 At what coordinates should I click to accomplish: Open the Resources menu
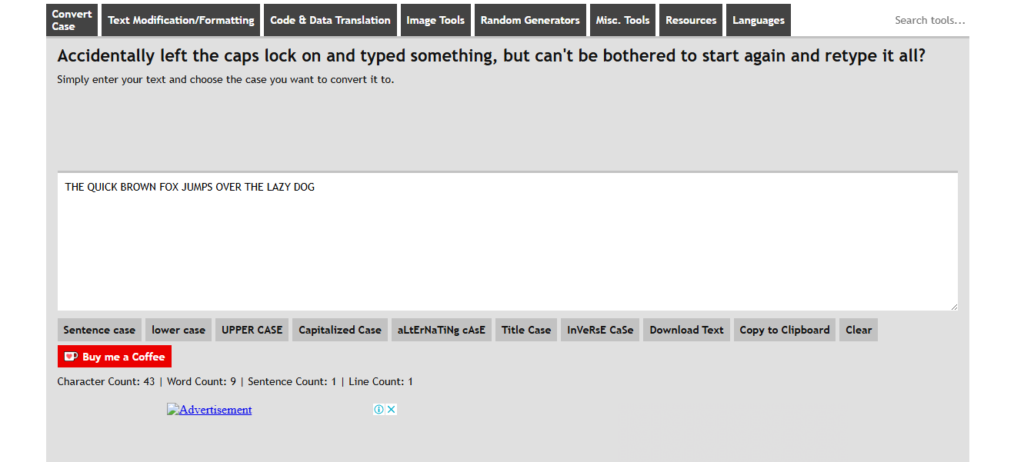click(x=691, y=20)
